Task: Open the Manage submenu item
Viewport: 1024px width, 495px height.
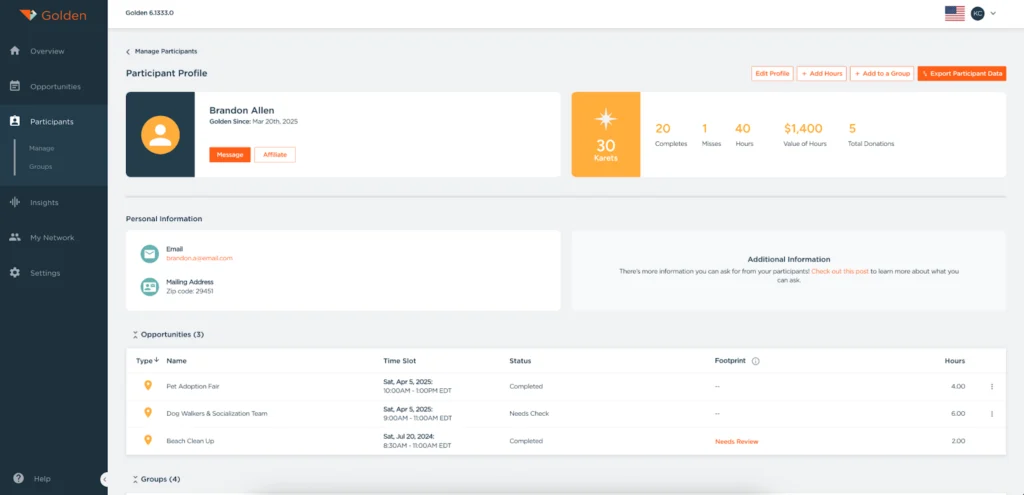Action: point(42,148)
